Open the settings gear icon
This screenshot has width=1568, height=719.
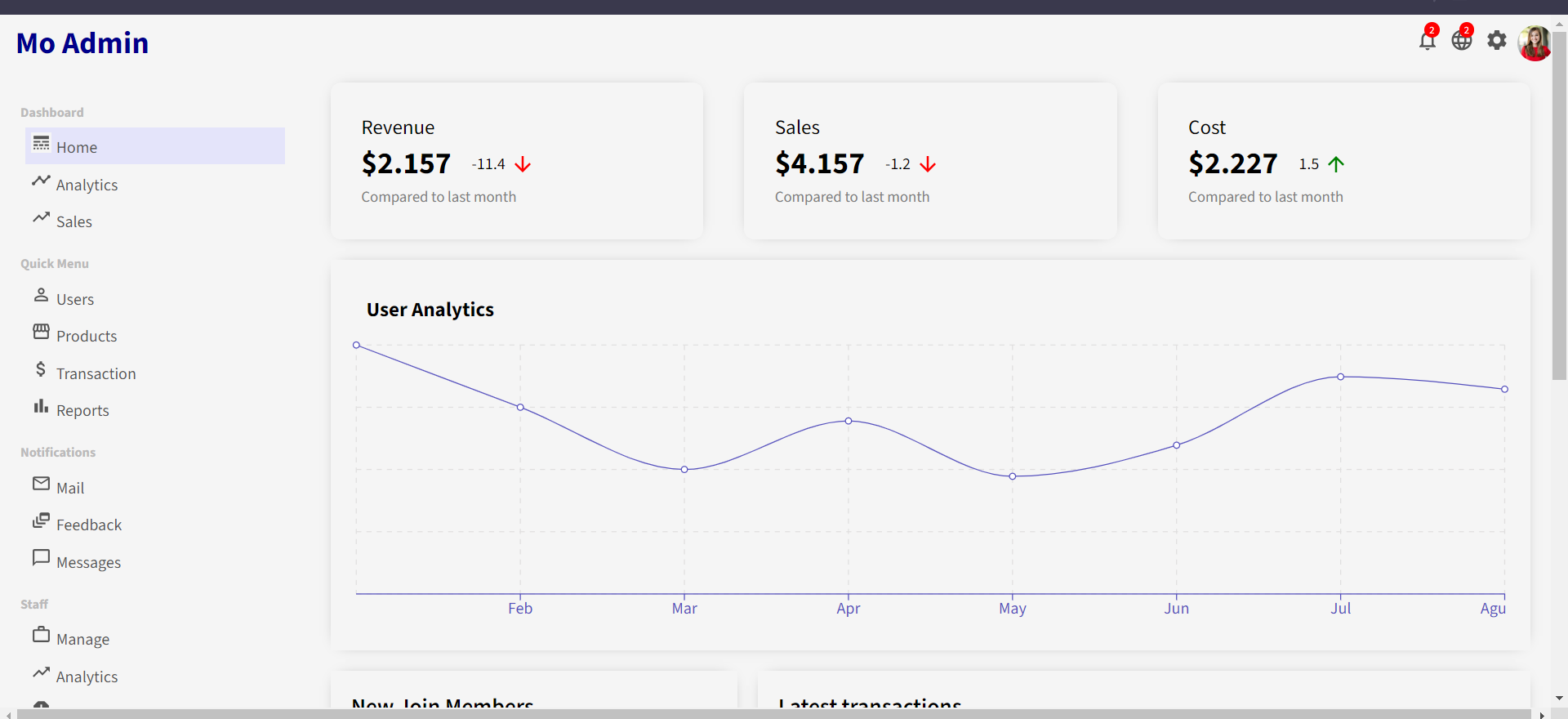[1496, 41]
